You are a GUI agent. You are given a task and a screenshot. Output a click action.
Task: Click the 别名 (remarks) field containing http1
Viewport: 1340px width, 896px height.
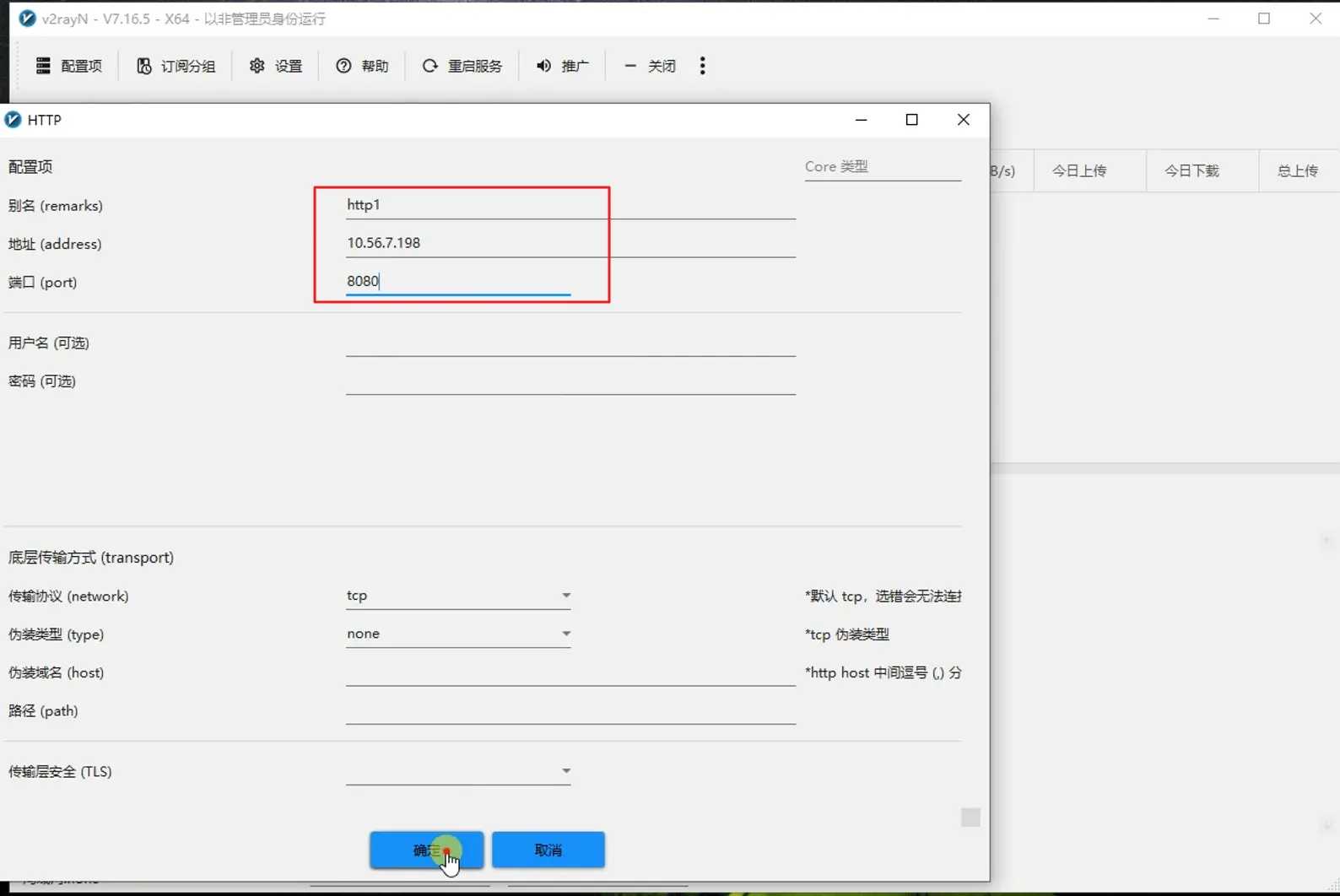click(x=570, y=205)
